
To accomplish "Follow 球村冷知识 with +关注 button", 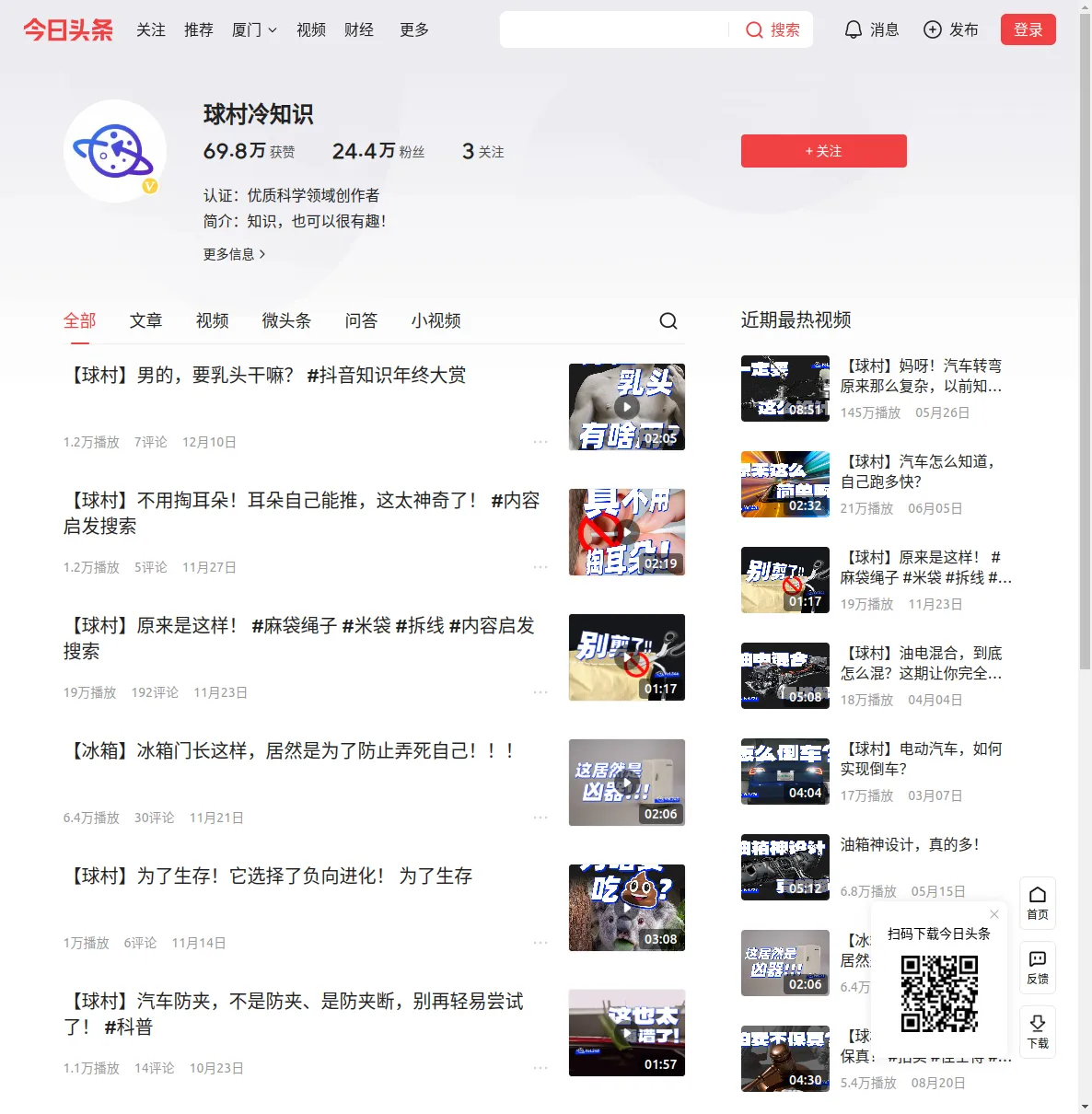I will pos(824,151).
